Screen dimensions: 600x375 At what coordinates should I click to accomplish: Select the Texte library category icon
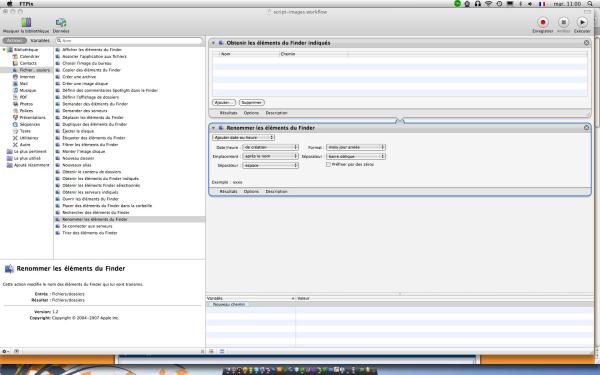point(16,131)
